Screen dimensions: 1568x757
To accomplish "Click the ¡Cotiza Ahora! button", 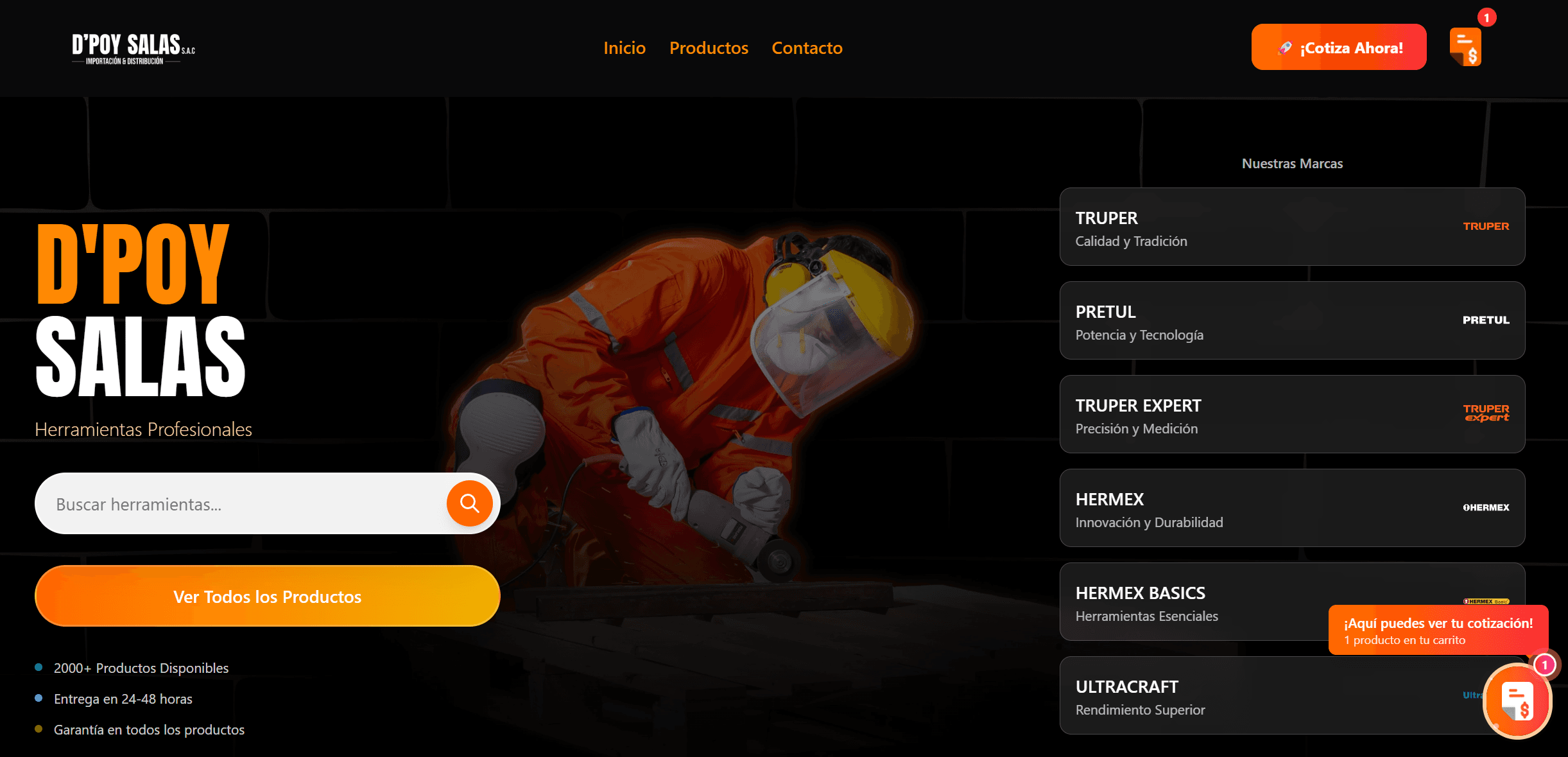I will pos(1339,48).
